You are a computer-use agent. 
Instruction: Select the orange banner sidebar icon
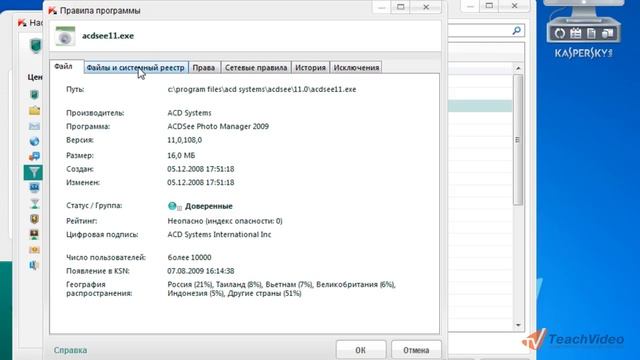point(34,250)
